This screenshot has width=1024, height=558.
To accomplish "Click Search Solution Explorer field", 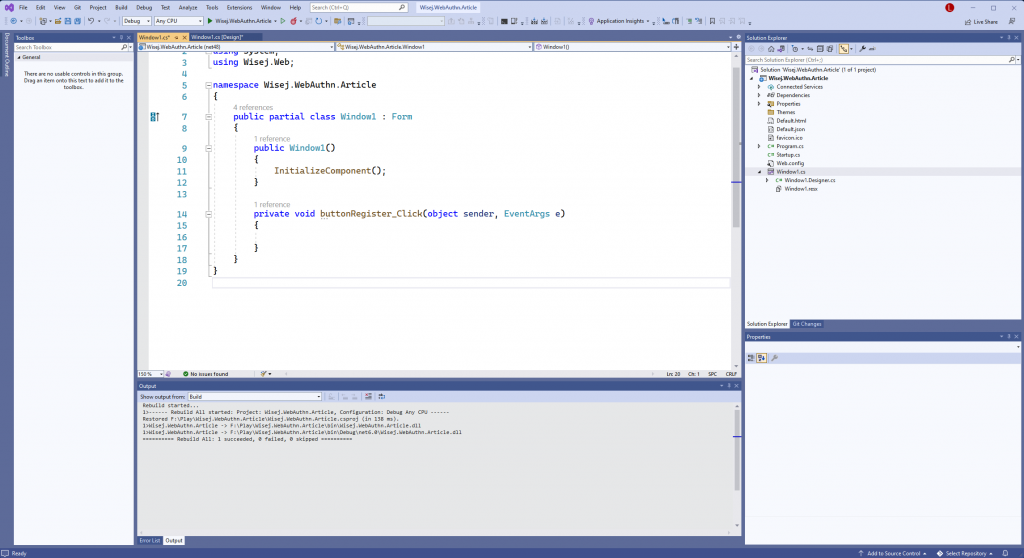I will [x=876, y=60].
